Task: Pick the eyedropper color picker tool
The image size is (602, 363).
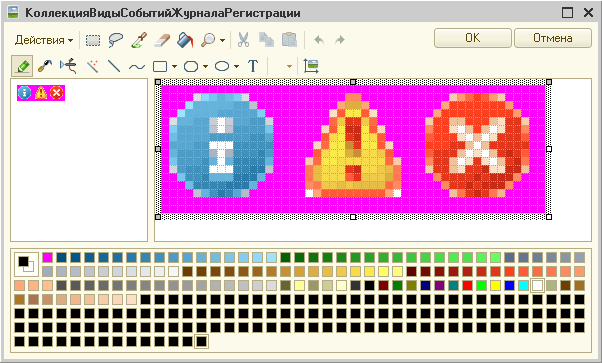Action: coord(139,40)
